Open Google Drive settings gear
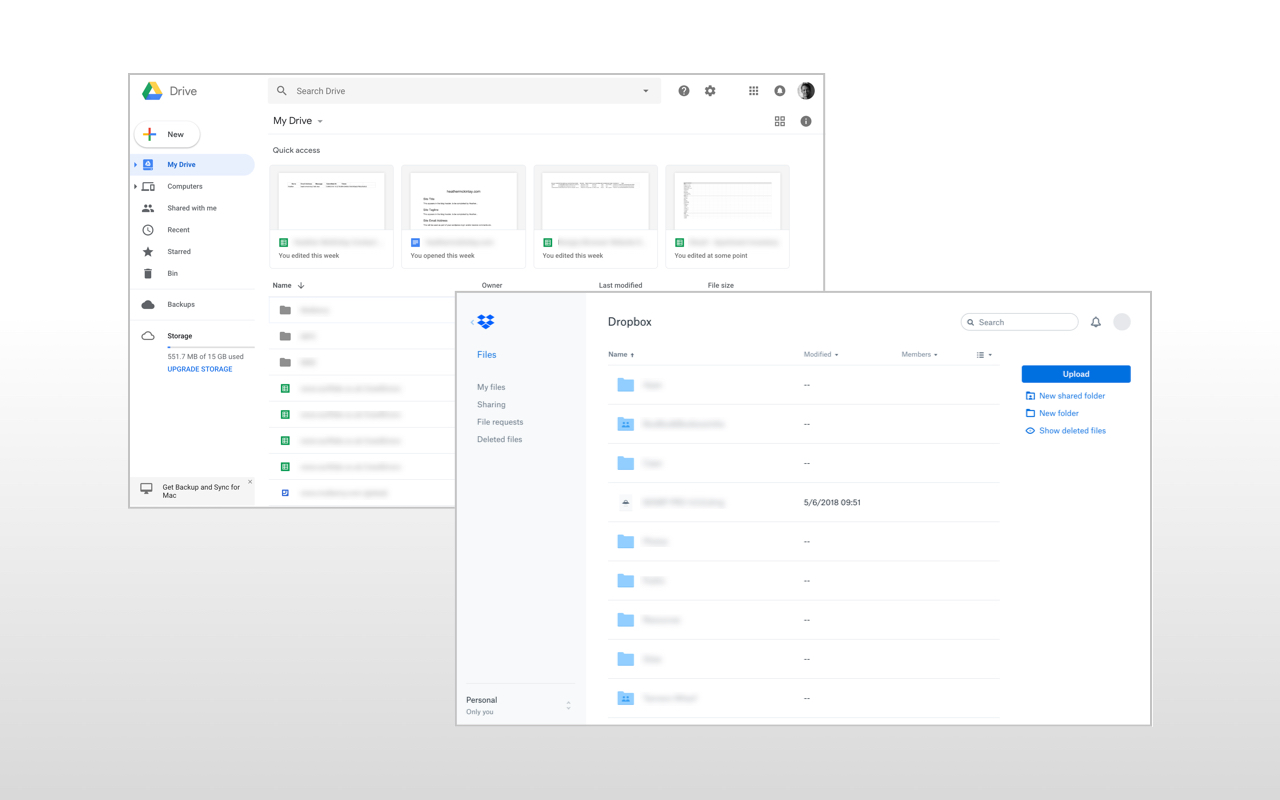The height and width of the screenshot is (800, 1280). [x=710, y=90]
